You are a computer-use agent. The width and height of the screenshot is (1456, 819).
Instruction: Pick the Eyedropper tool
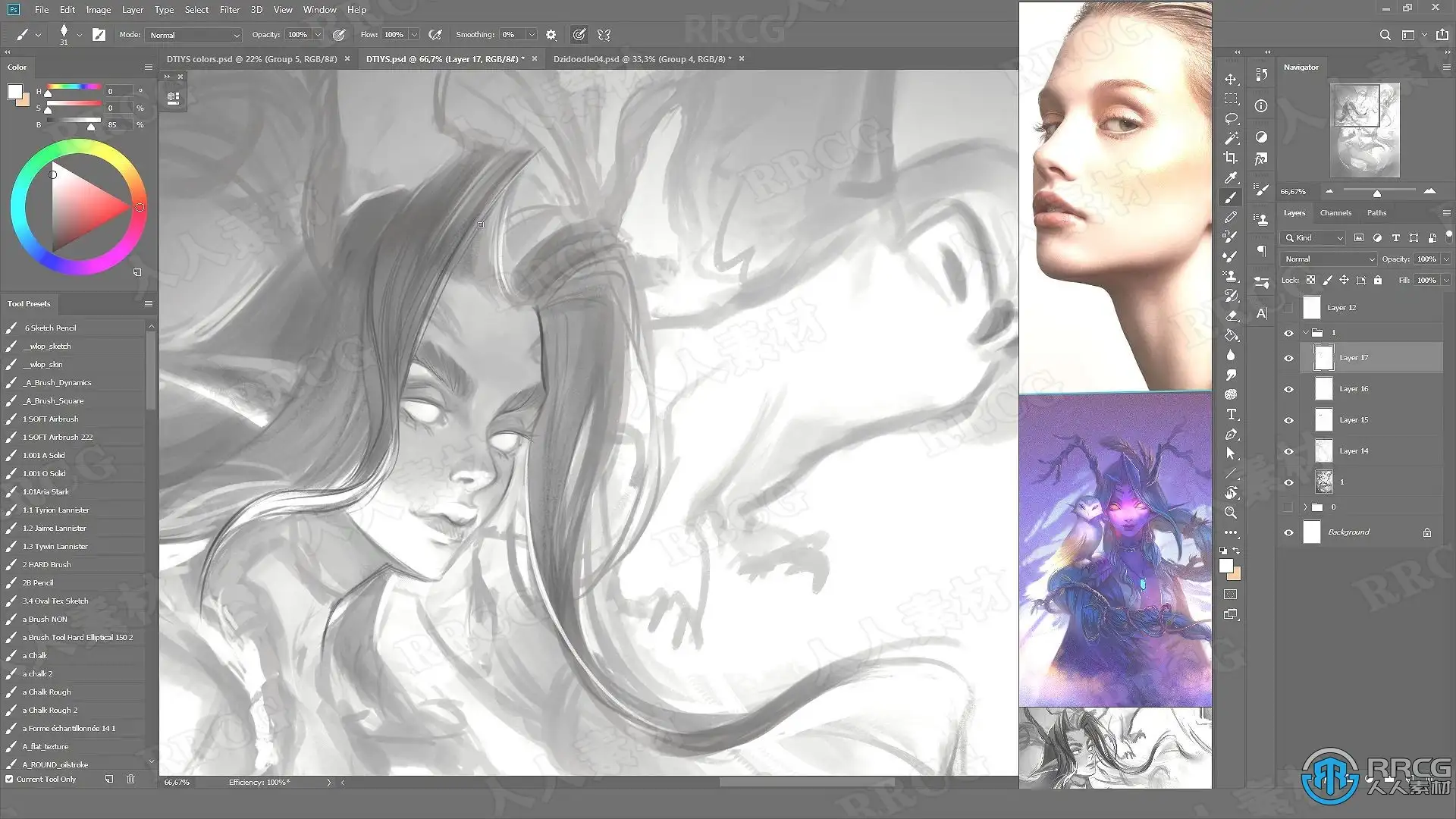(1231, 177)
